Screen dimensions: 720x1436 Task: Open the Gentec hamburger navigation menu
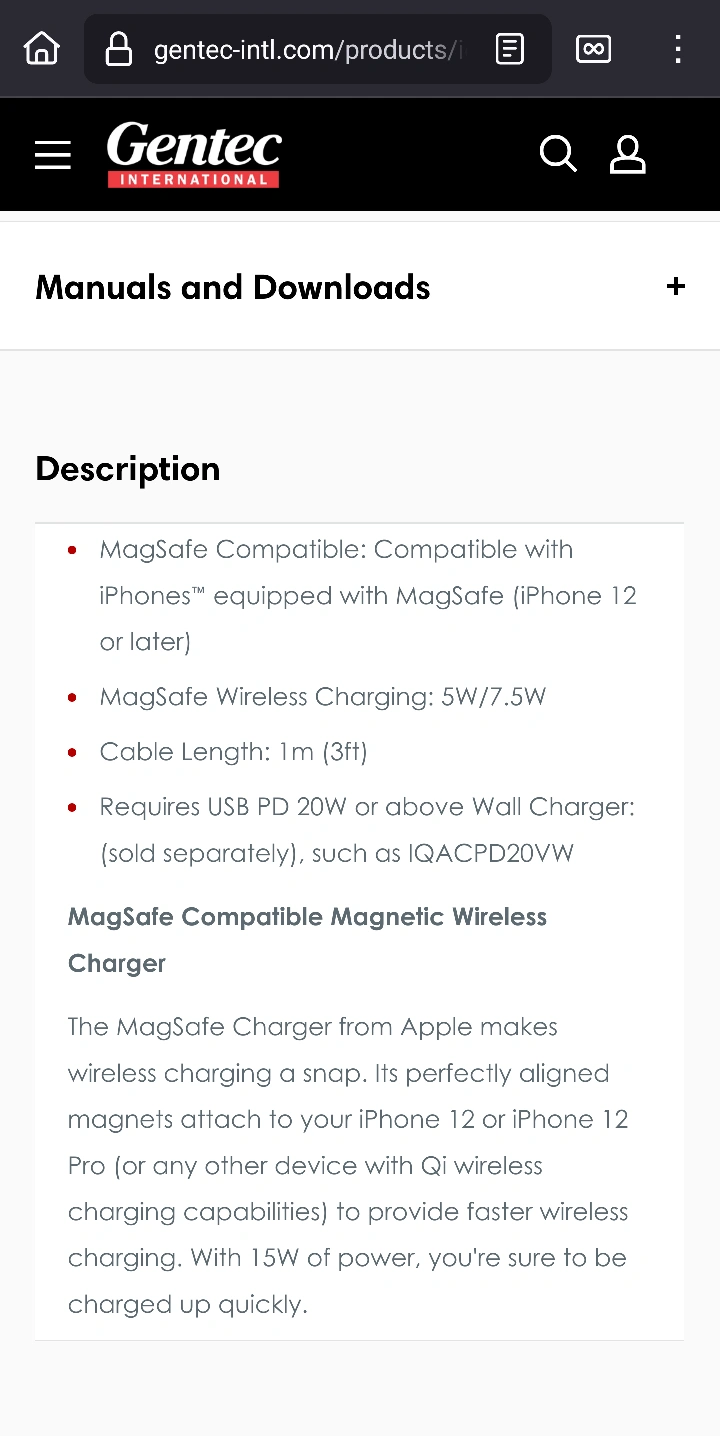coord(53,155)
